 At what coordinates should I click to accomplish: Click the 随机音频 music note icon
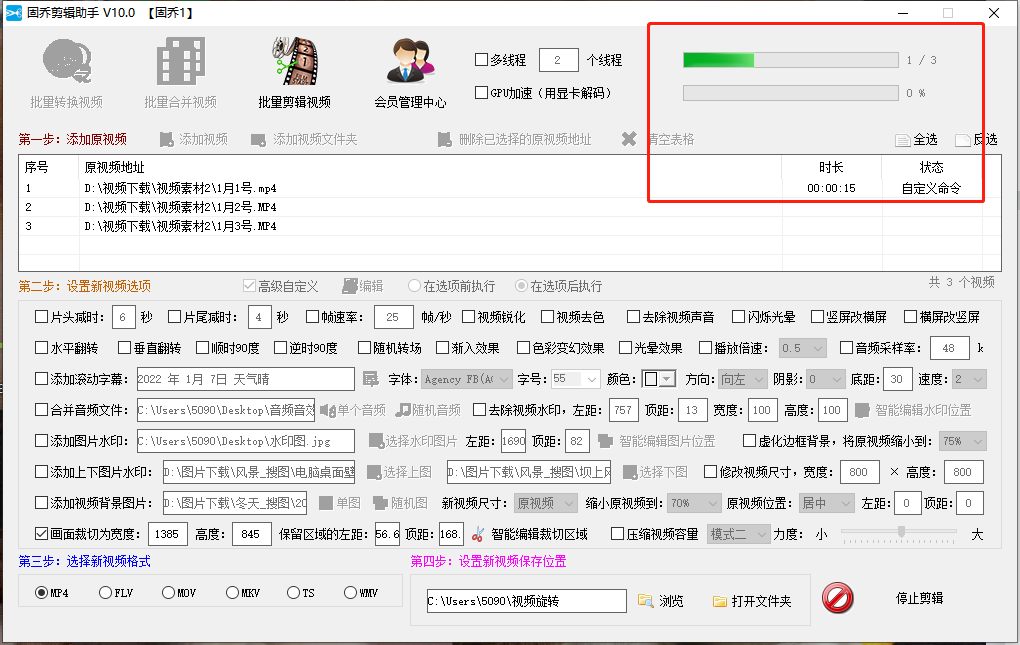coord(403,410)
